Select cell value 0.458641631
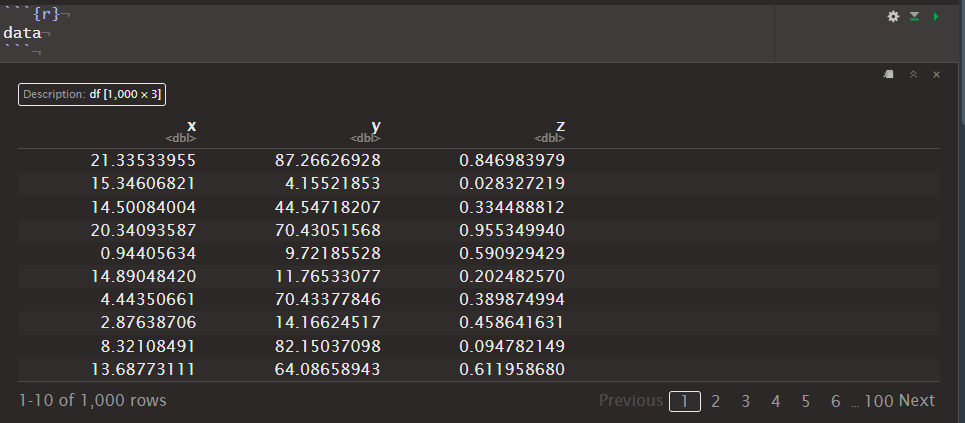The width and height of the screenshot is (965, 423). point(512,322)
